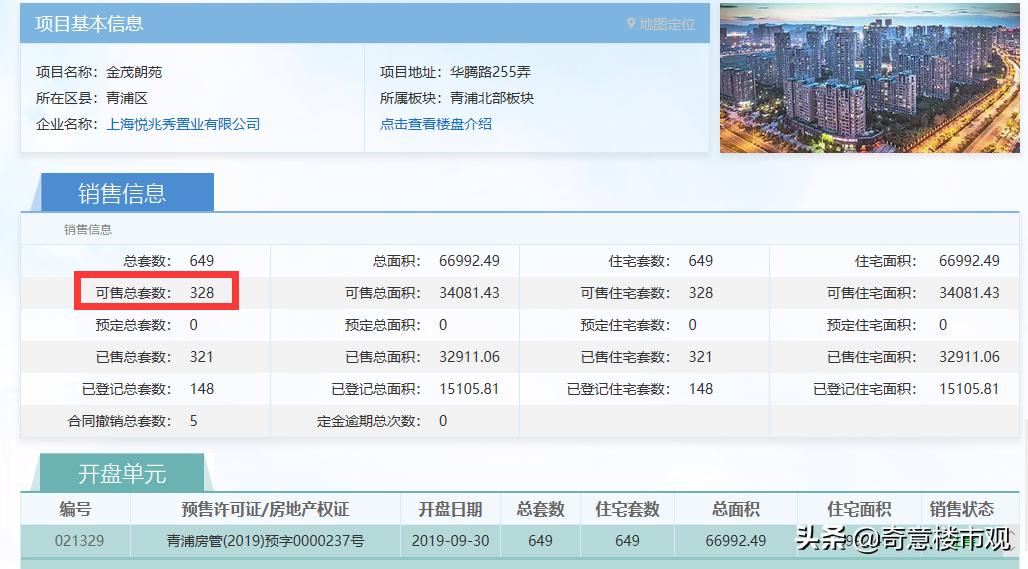Click project name value 金茂朗苑

tap(134, 72)
